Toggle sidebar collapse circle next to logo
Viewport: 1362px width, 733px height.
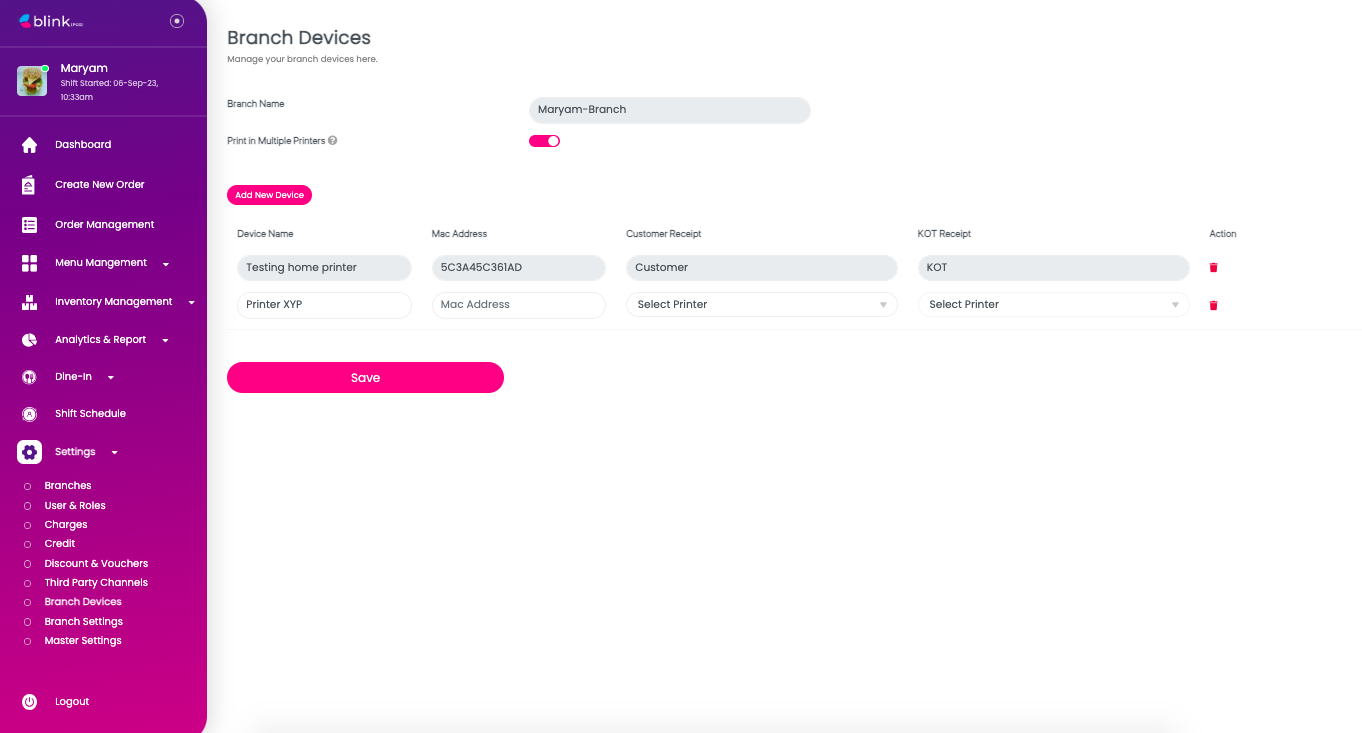(177, 21)
